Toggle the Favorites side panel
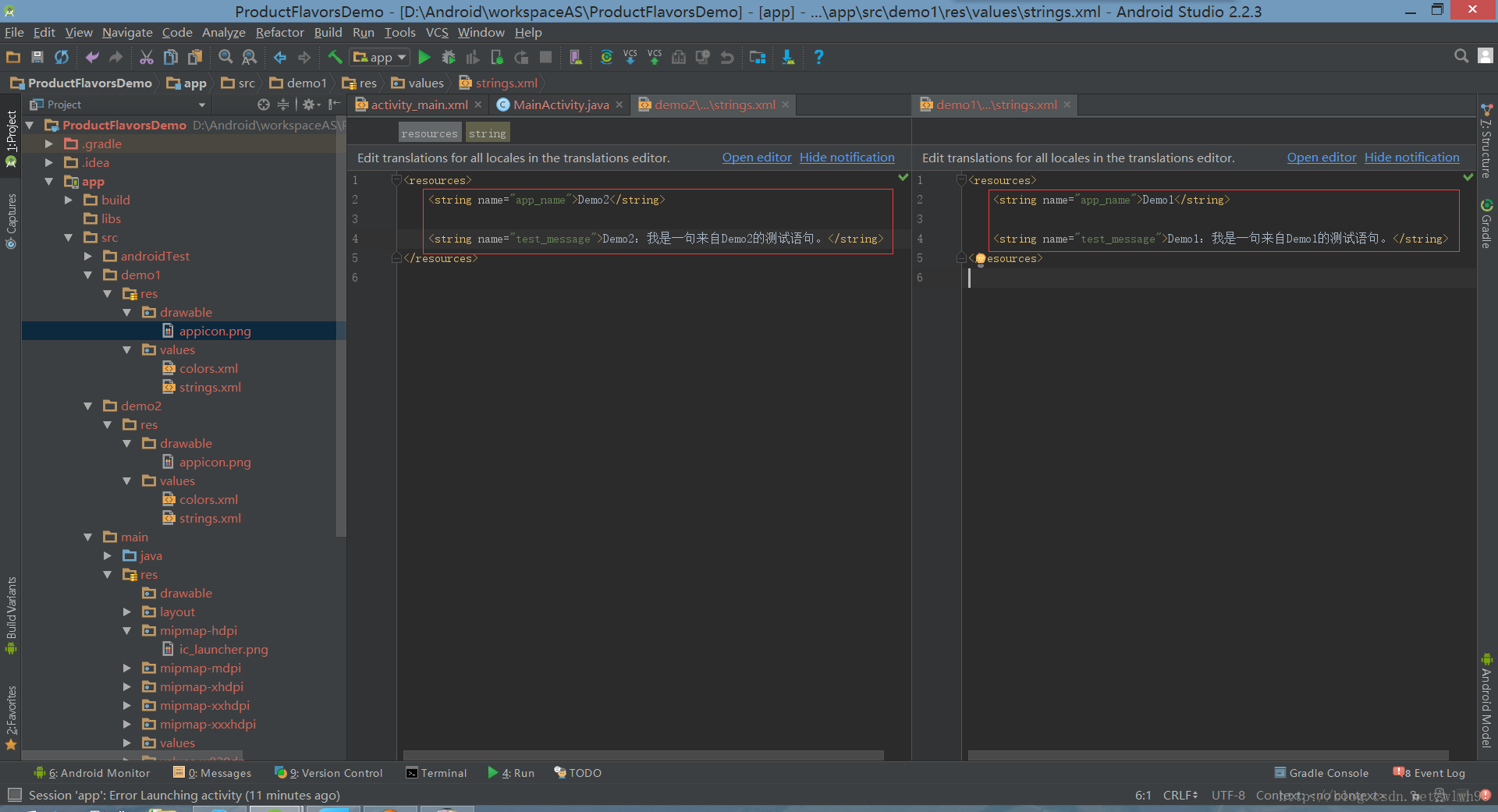The height and width of the screenshot is (812, 1498). (11, 718)
